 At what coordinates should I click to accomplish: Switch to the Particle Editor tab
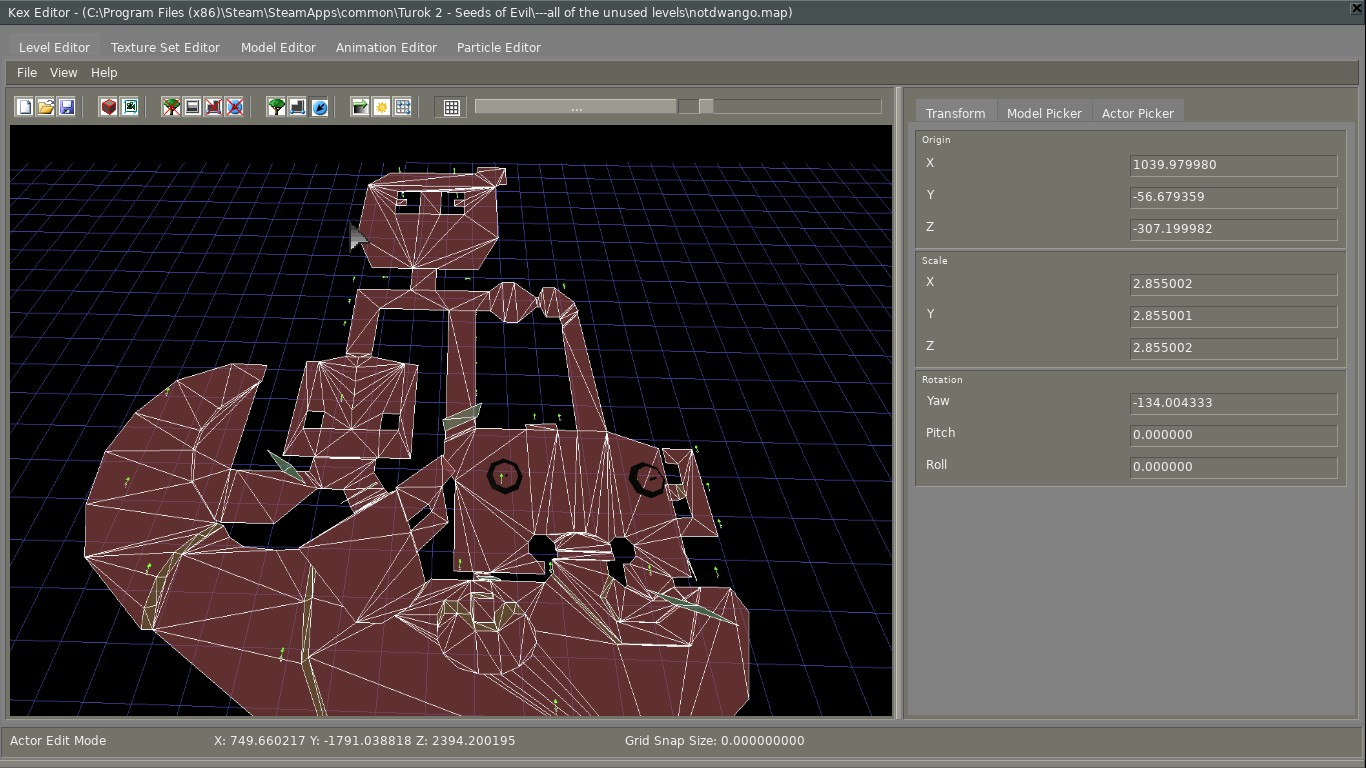pyautogui.click(x=499, y=47)
